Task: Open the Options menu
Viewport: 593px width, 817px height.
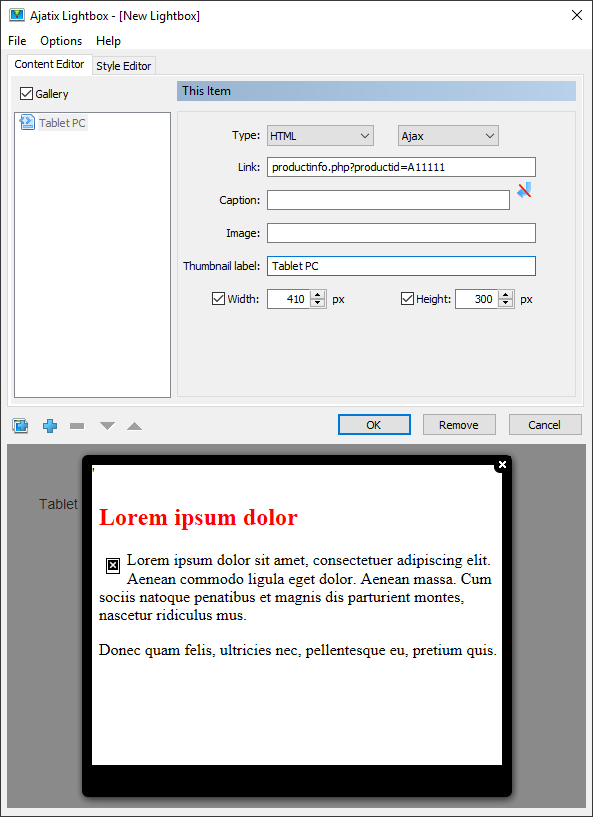Action: tap(61, 41)
